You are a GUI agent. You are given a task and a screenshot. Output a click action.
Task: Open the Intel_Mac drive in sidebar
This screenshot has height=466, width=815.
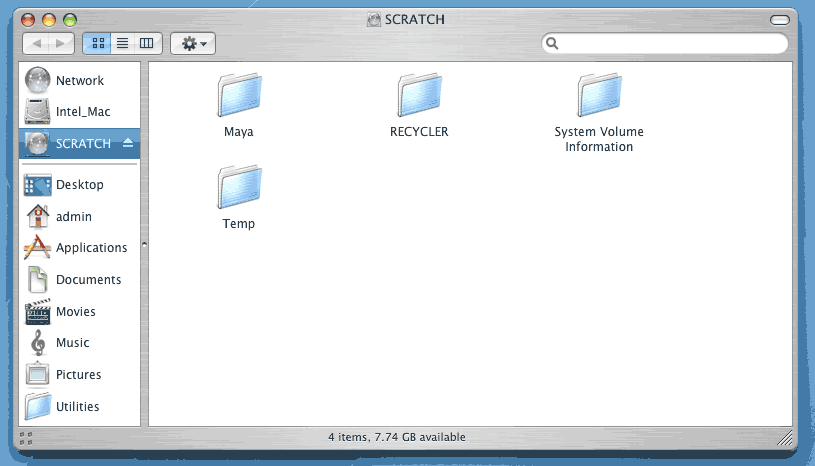tap(82, 112)
